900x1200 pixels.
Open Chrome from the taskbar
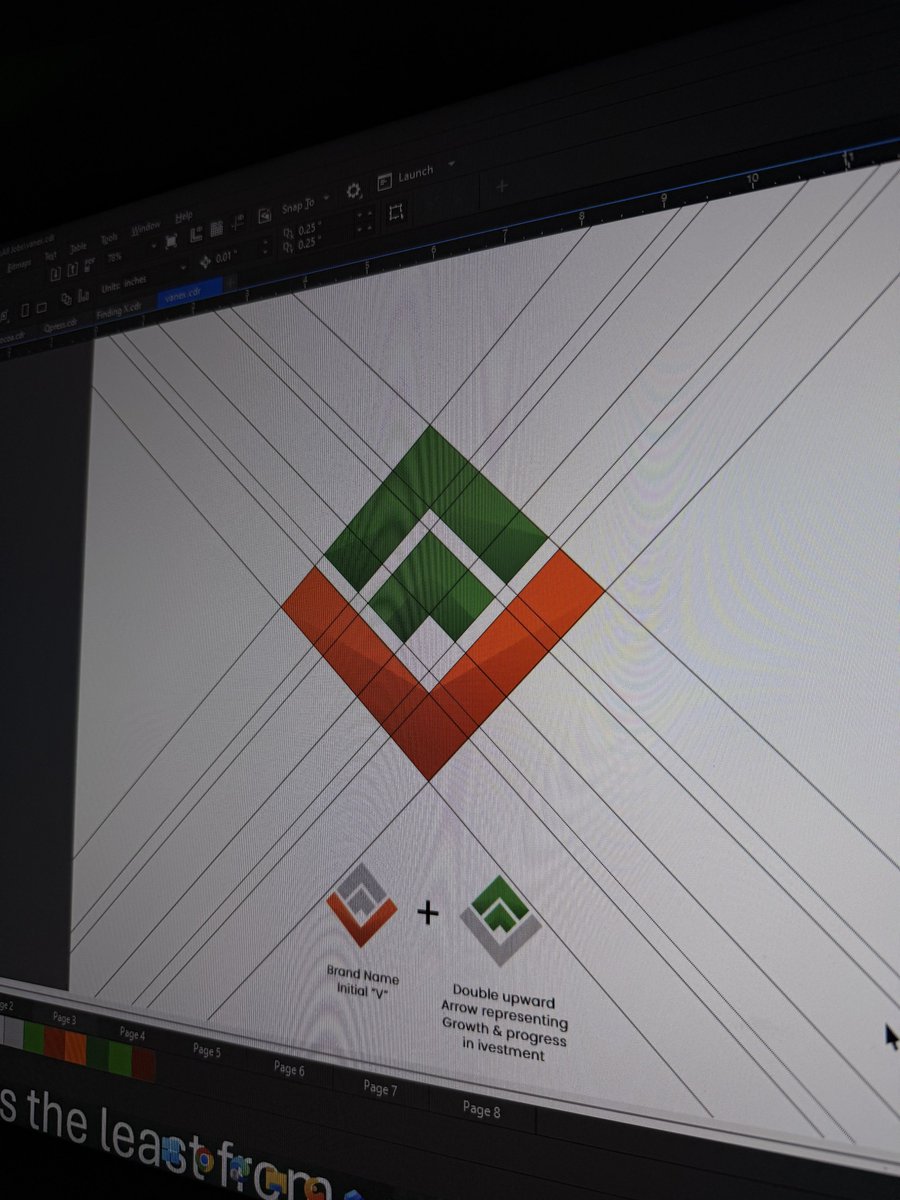coord(203,1160)
